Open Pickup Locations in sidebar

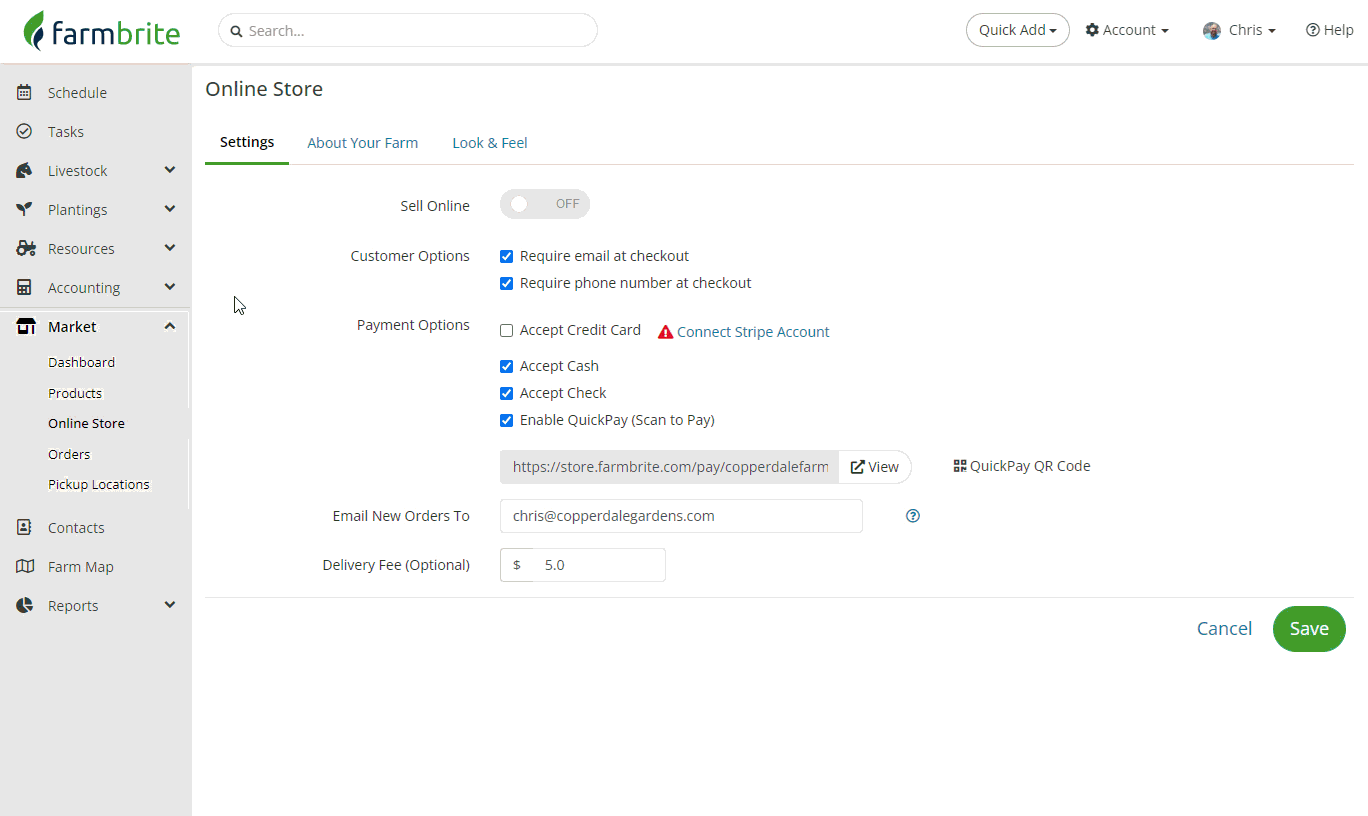tap(99, 485)
